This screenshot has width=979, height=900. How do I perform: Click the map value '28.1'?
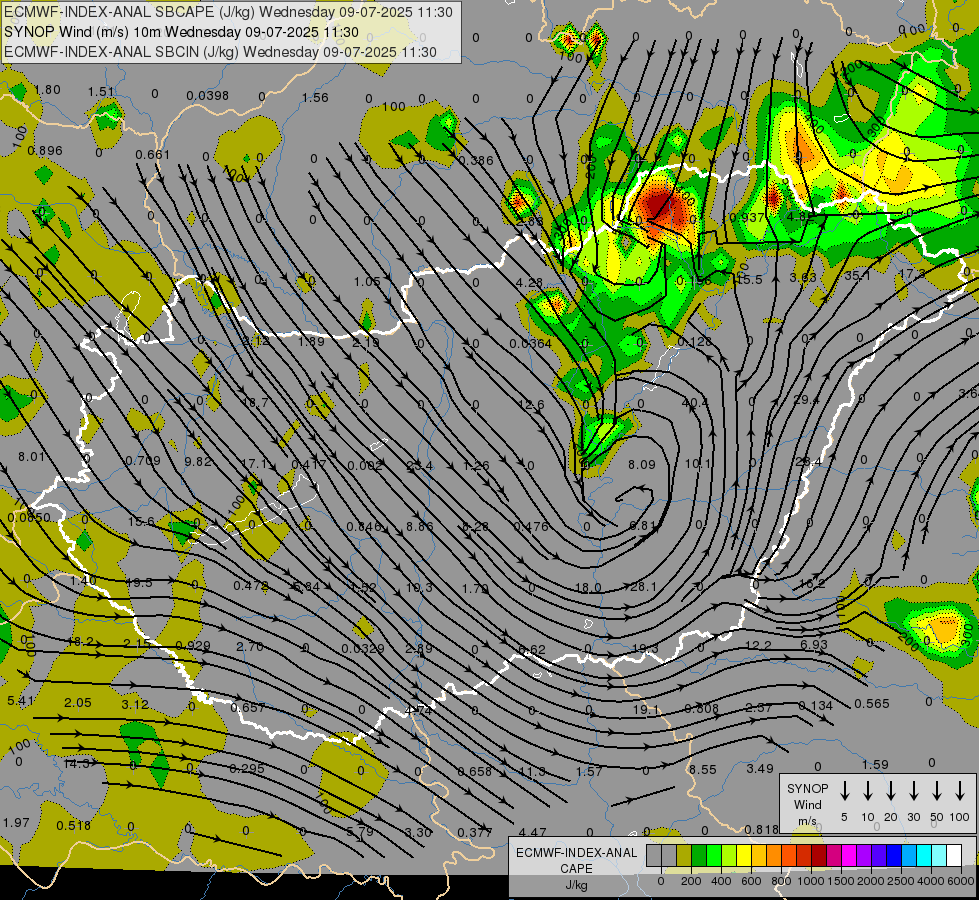[643, 586]
